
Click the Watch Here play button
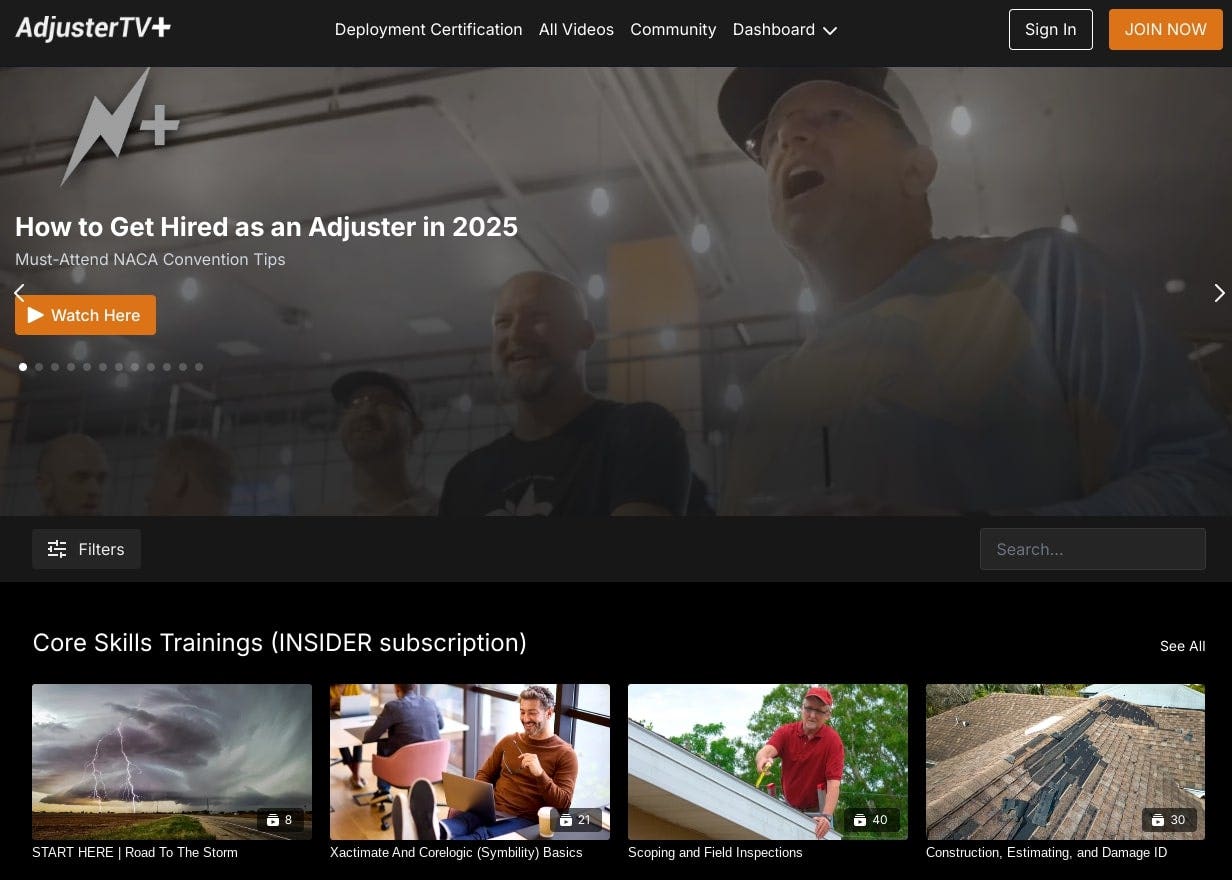pos(85,315)
